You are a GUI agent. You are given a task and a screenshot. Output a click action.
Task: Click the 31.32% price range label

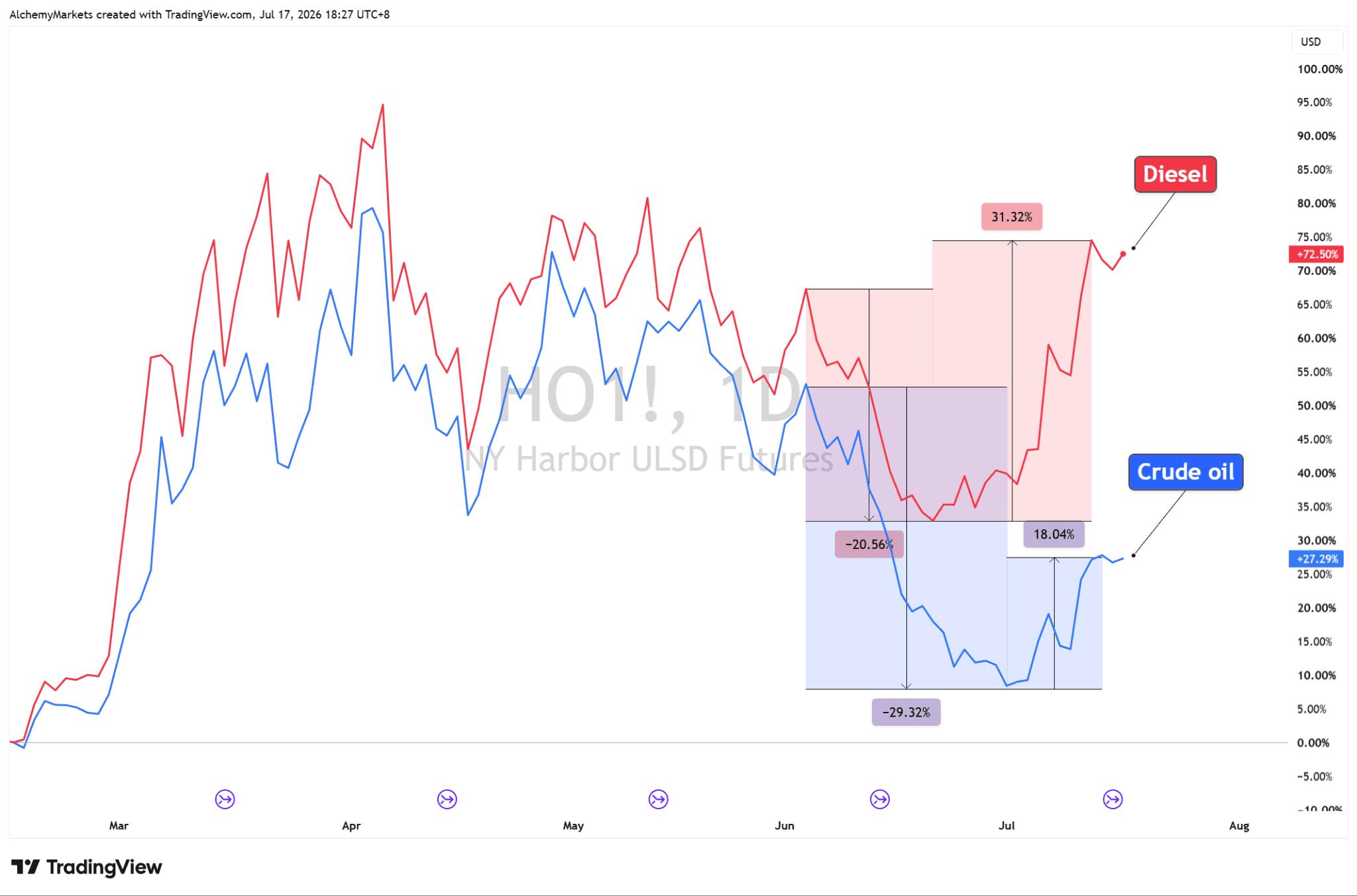(x=1012, y=217)
